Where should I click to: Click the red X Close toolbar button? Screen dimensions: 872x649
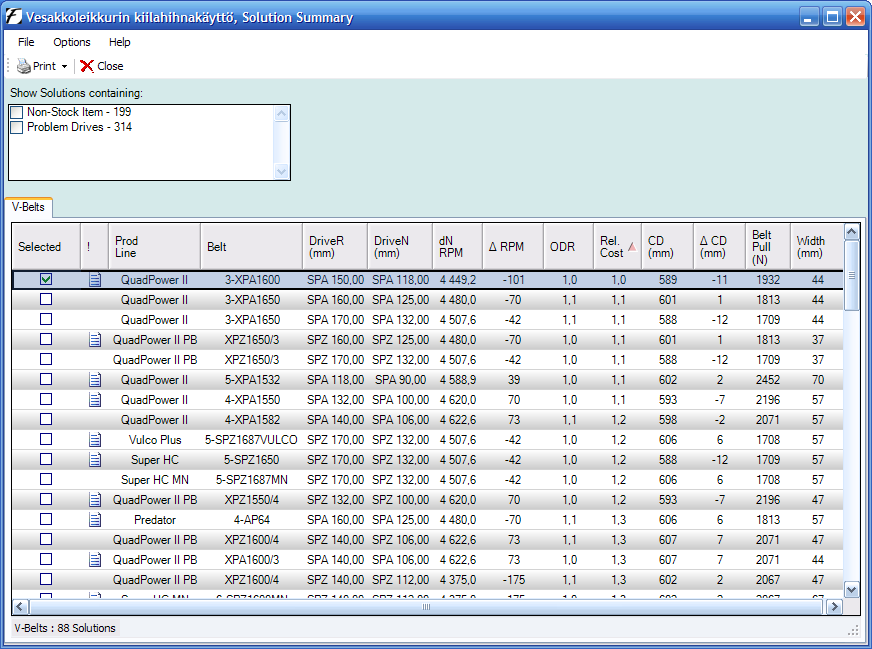pos(101,66)
